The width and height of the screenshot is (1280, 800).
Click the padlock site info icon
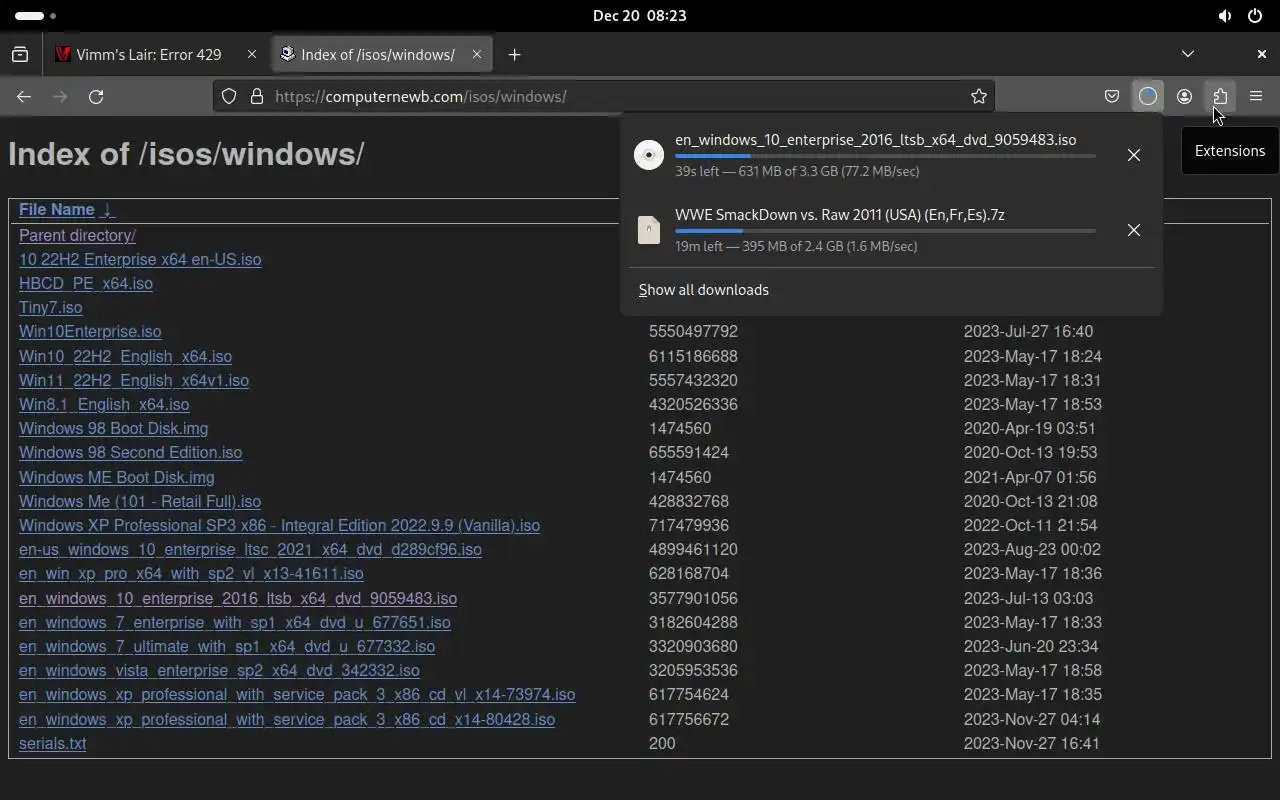[257, 96]
